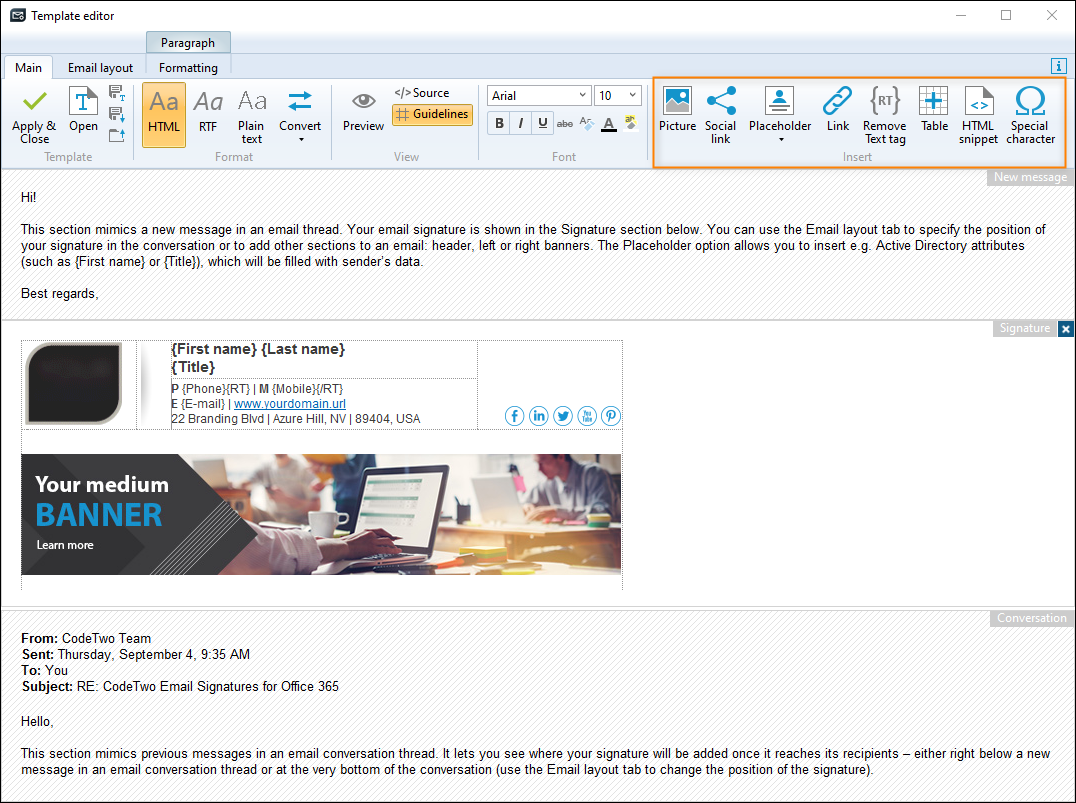Switch to the Main tab

[x=28, y=67]
